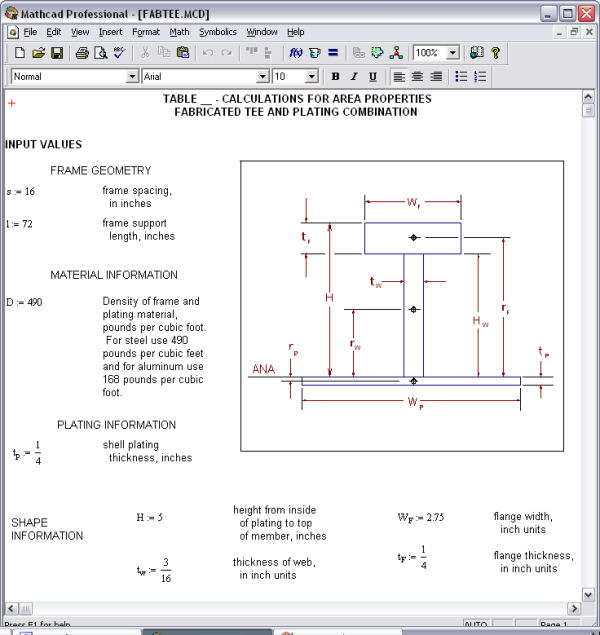Run spell check from the toolbar
The height and width of the screenshot is (635, 600).
click(120, 53)
